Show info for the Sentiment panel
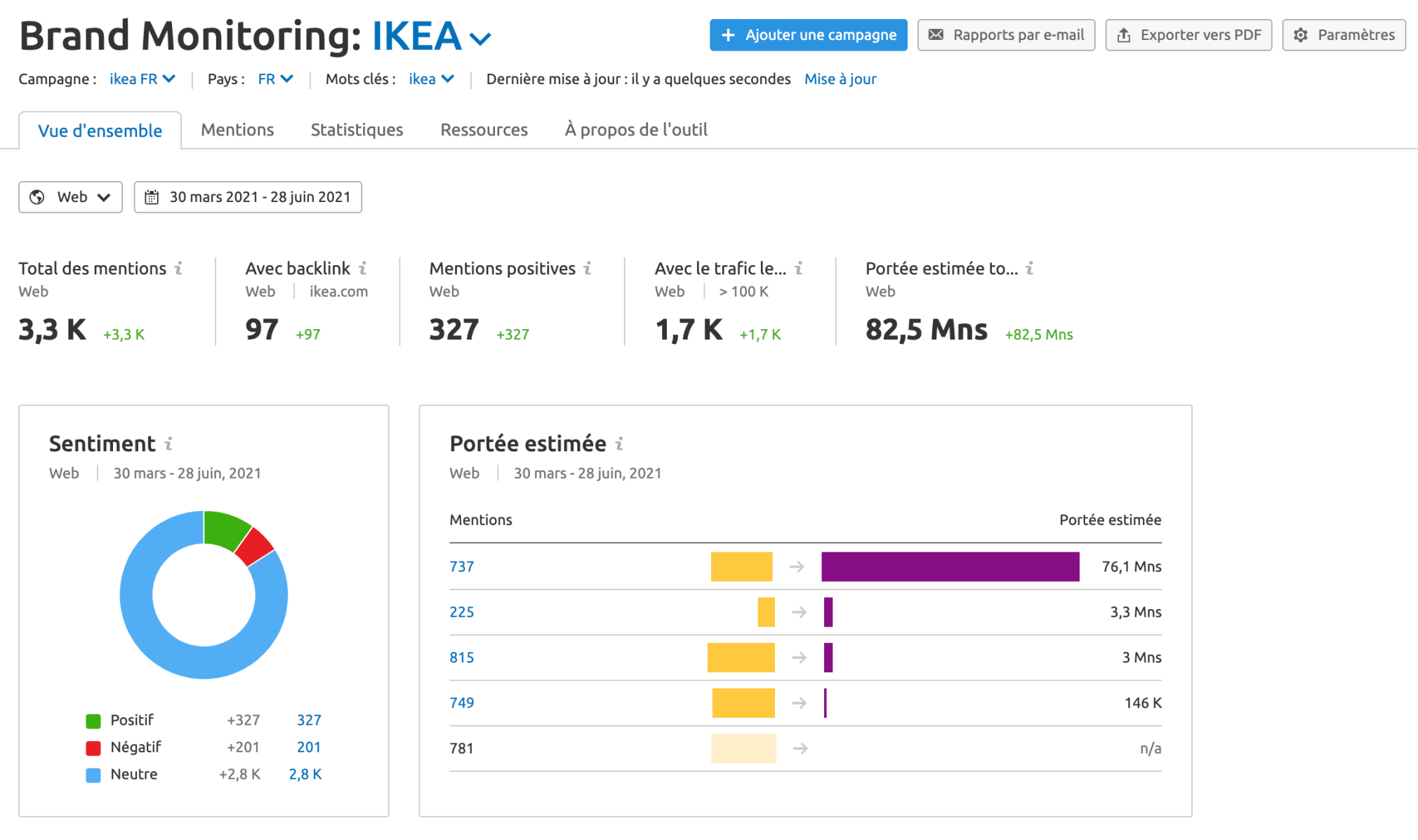This screenshot has height=840, width=1418. click(x=168, y=444)
